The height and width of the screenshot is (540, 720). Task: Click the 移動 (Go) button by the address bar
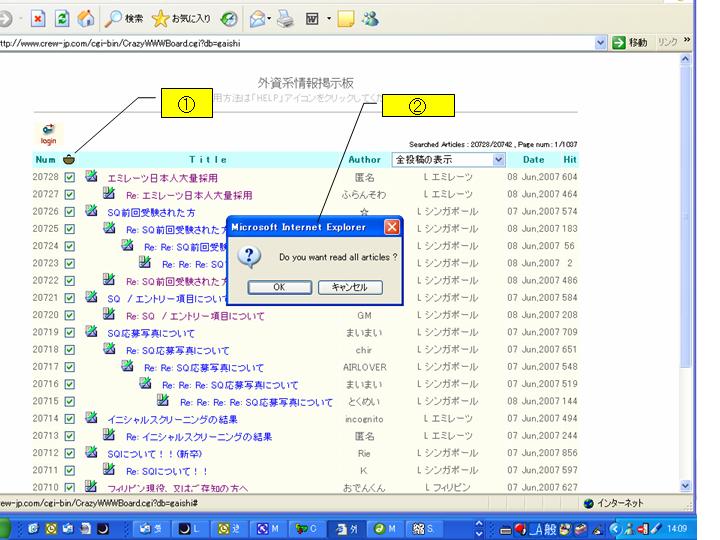629,43
